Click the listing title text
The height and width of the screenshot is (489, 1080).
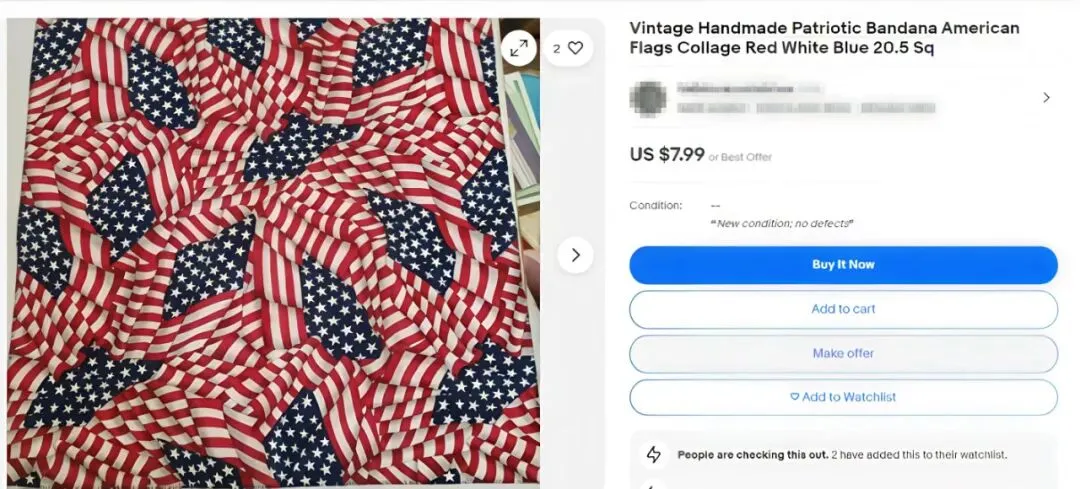[824, 39]
